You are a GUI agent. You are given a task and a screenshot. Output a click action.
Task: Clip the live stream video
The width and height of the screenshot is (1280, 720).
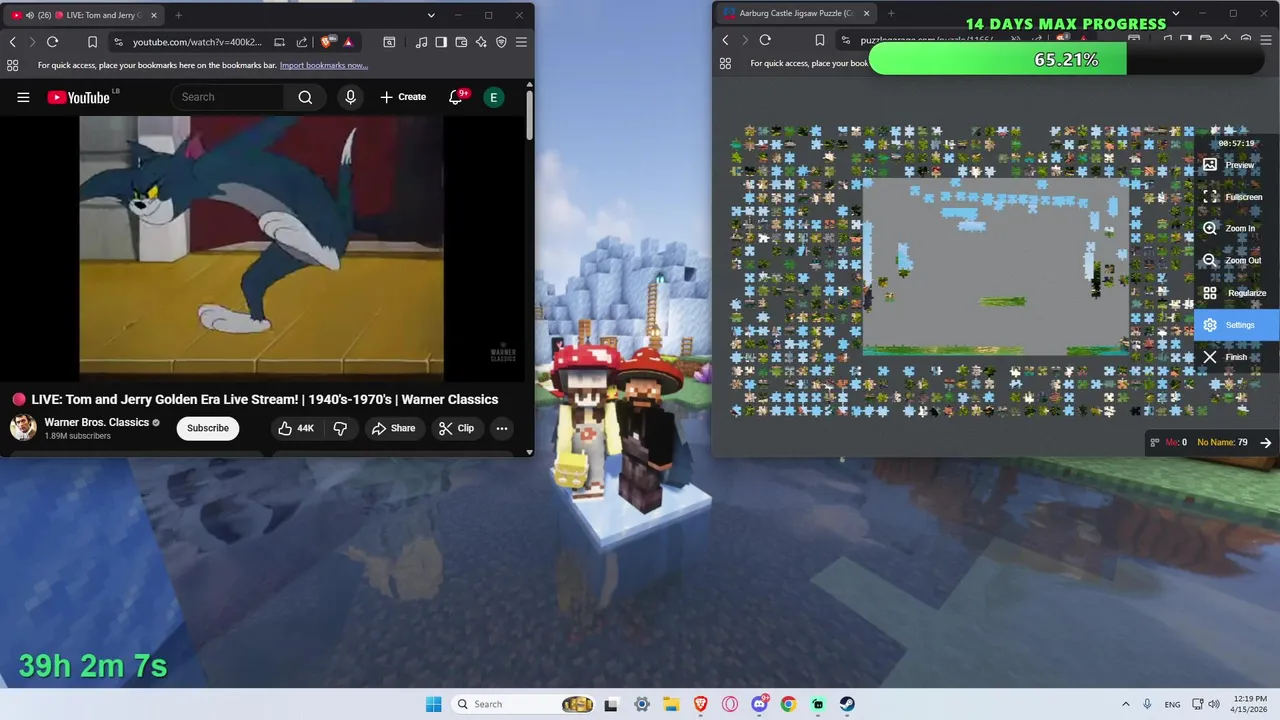456,428
